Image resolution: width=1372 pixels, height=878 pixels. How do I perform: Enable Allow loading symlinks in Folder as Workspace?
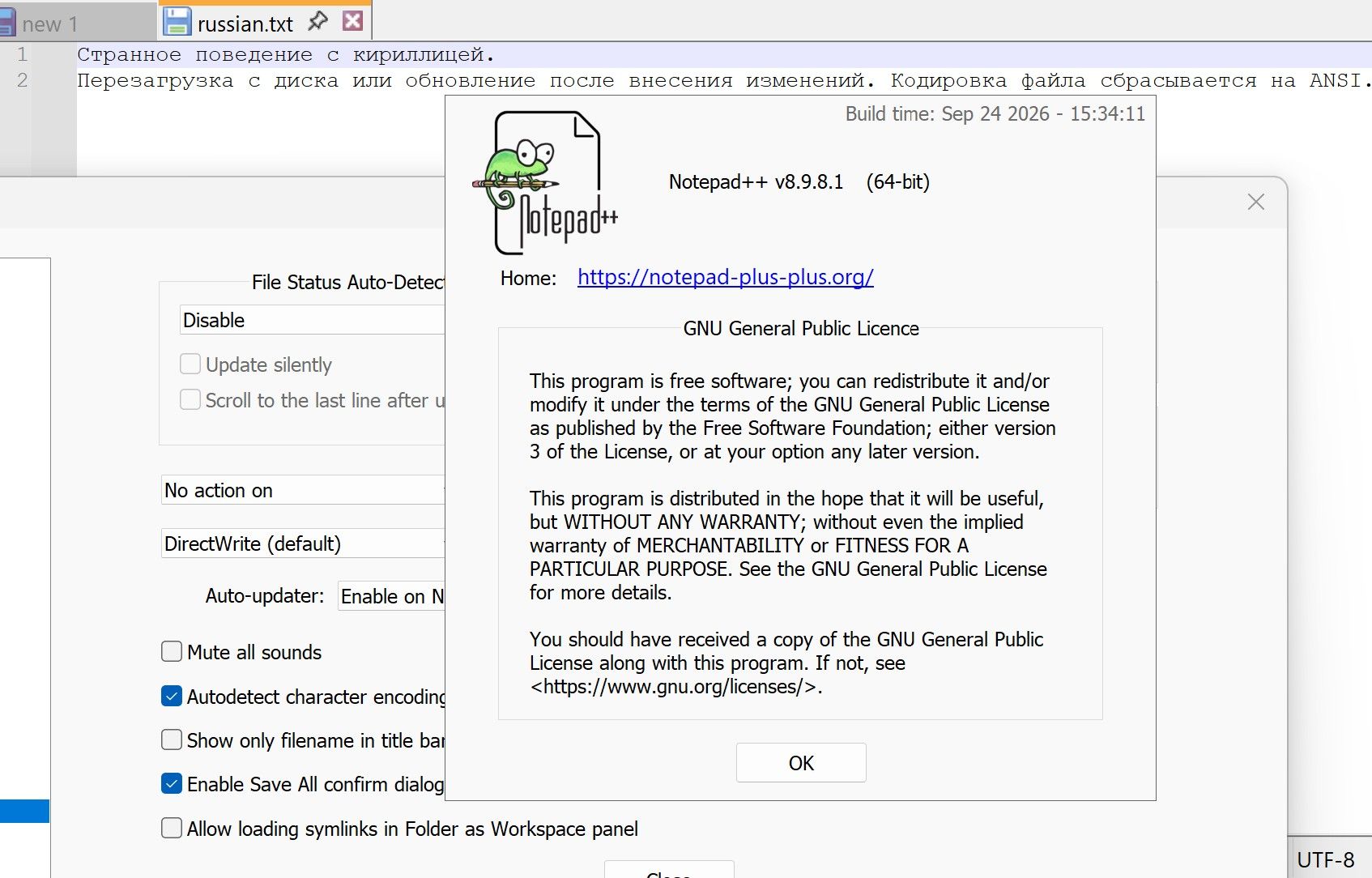point(172,829)
